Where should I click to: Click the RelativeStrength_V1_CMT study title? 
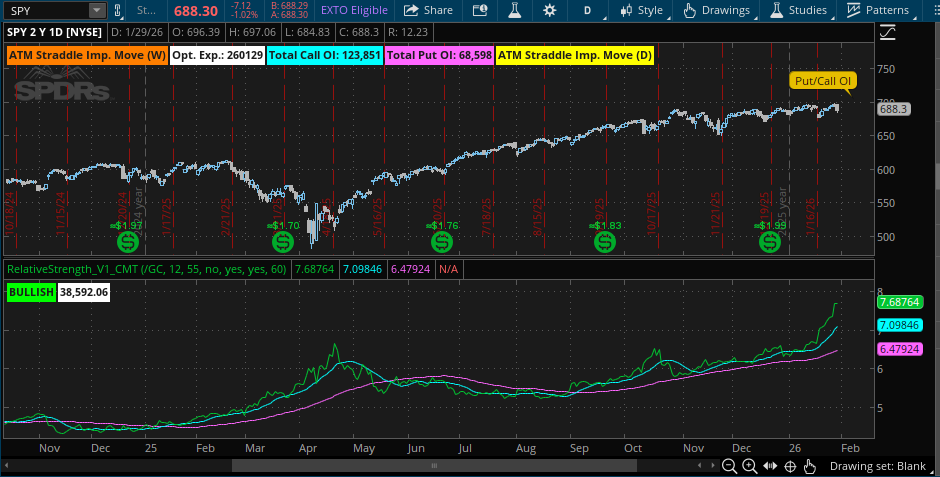147,269
